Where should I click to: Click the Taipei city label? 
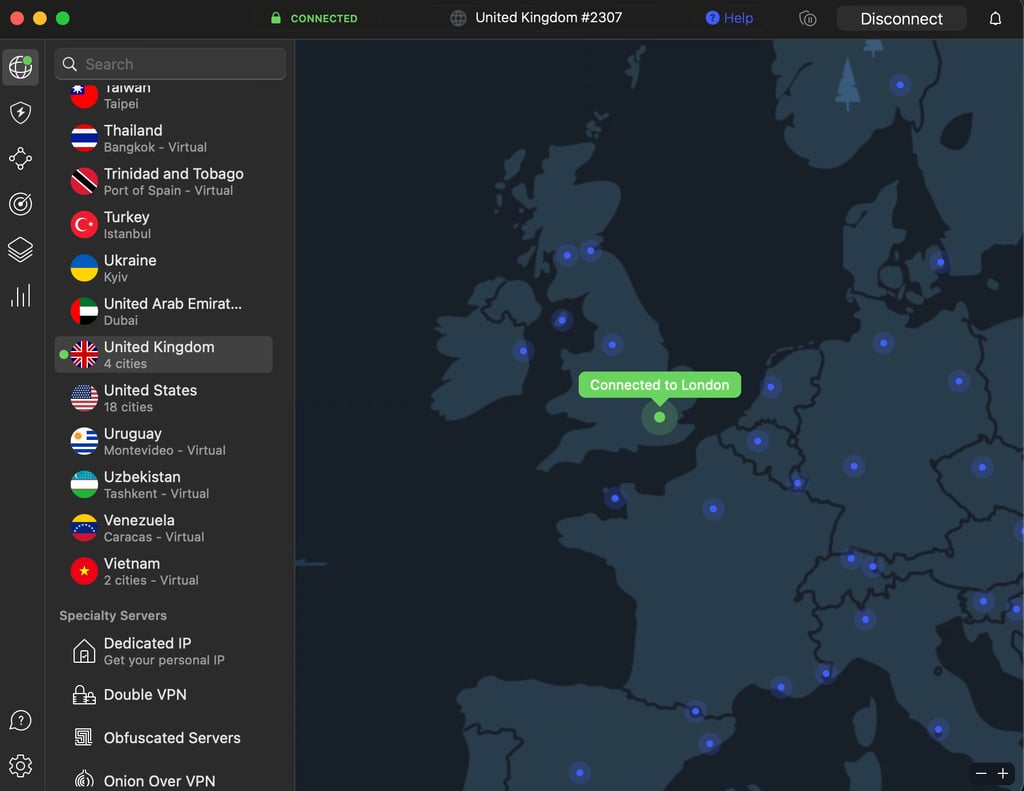(x=121, y=104)
